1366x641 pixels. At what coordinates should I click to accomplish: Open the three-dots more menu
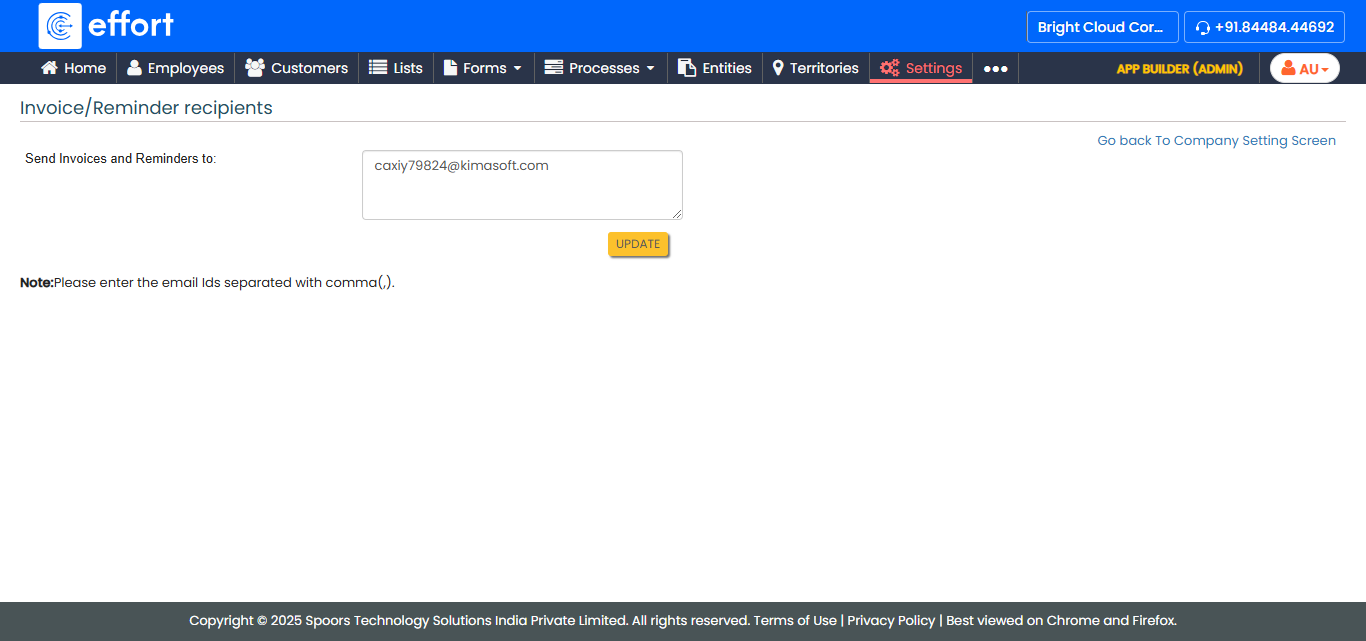[x=995, y=68]
